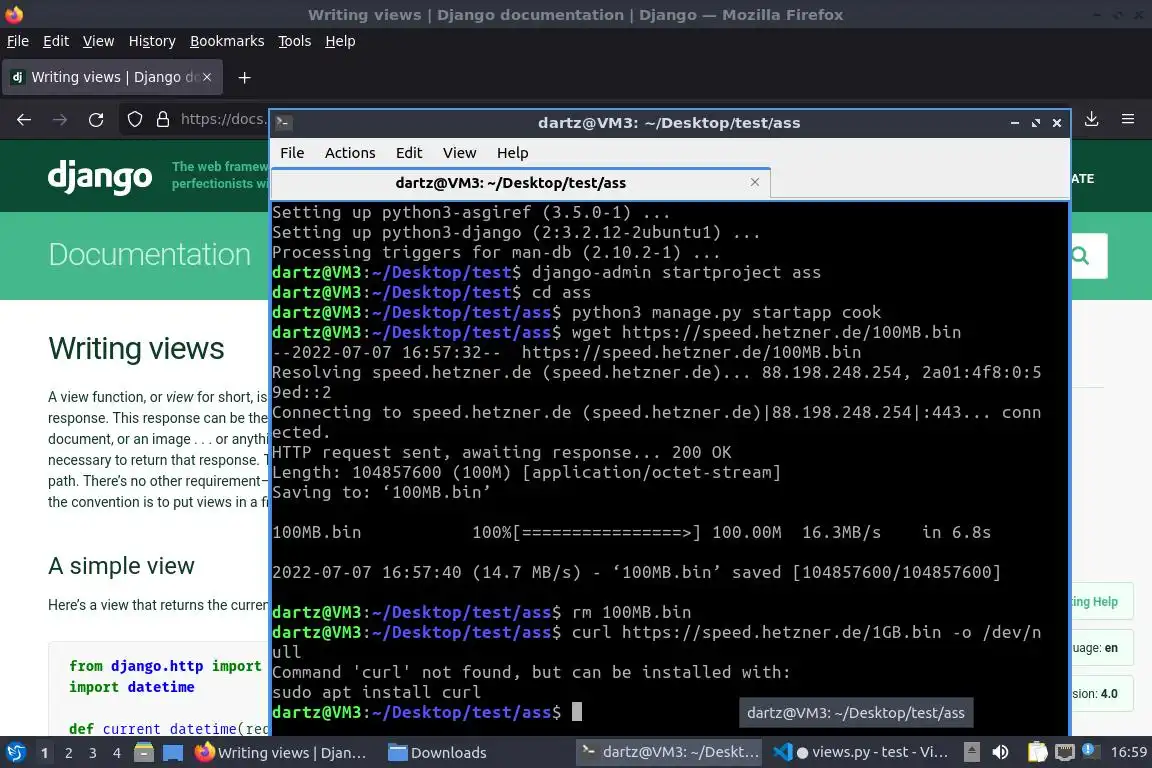Click the django logo
Viewport: 1152px width, 768px height.
100,177
